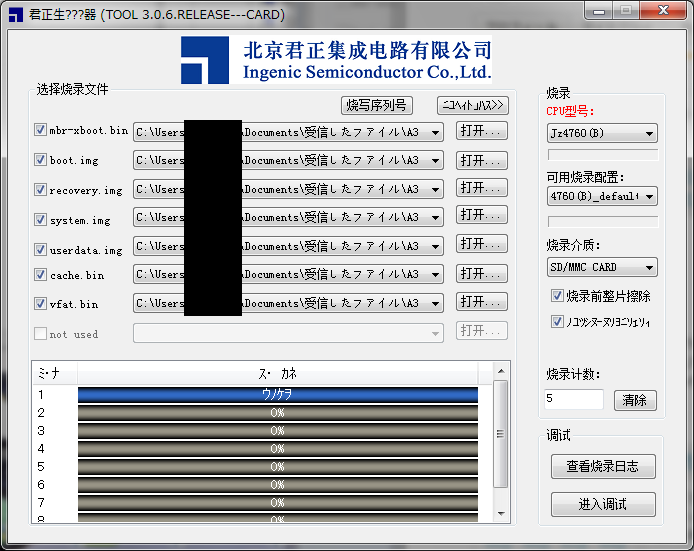Toggle the system.img checkbox
Screen dimensions: 694x551
pyautogui.click(x=40, y=219)
